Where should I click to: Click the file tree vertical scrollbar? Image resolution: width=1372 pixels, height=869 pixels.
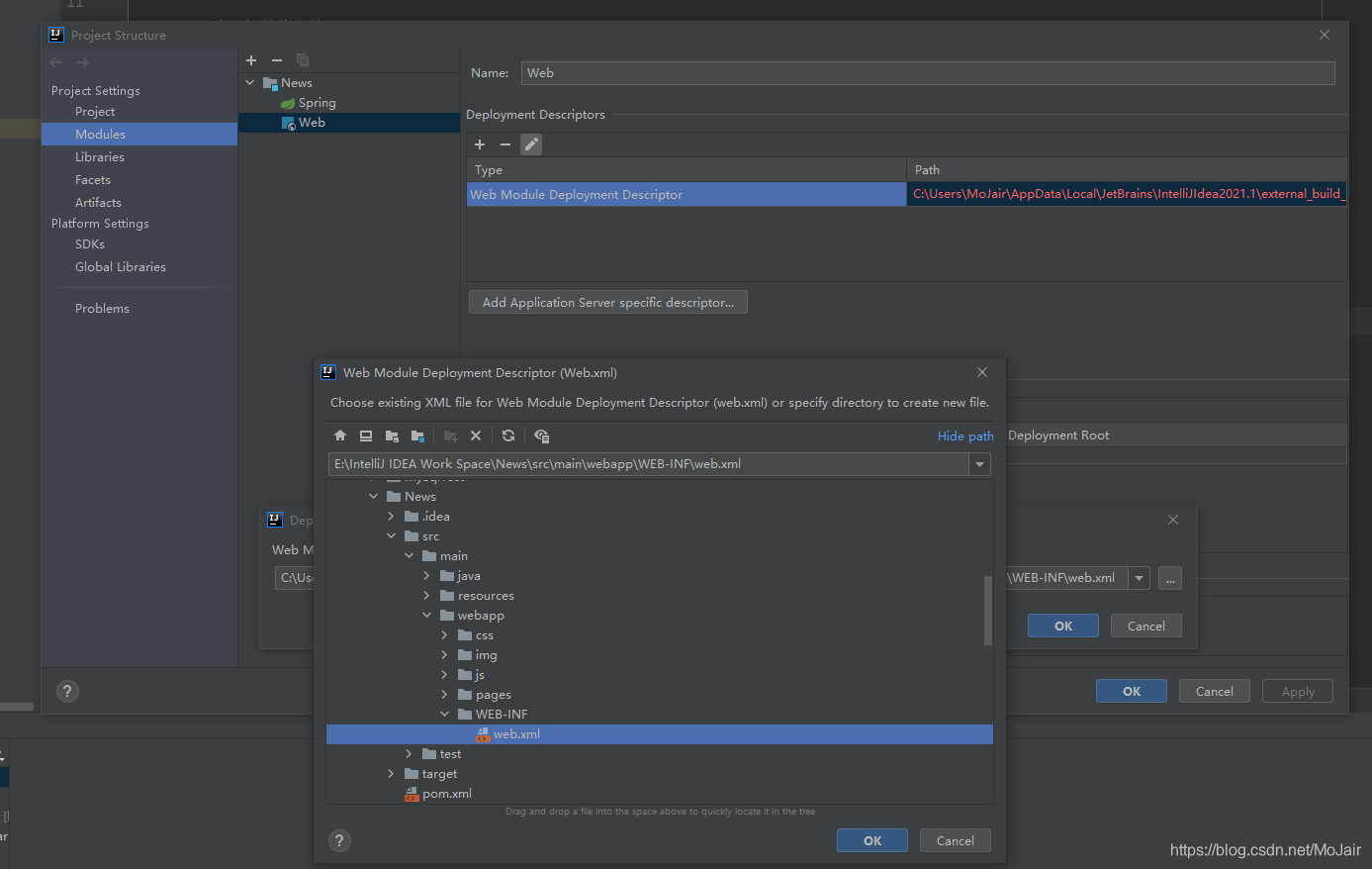coord(987,610)
